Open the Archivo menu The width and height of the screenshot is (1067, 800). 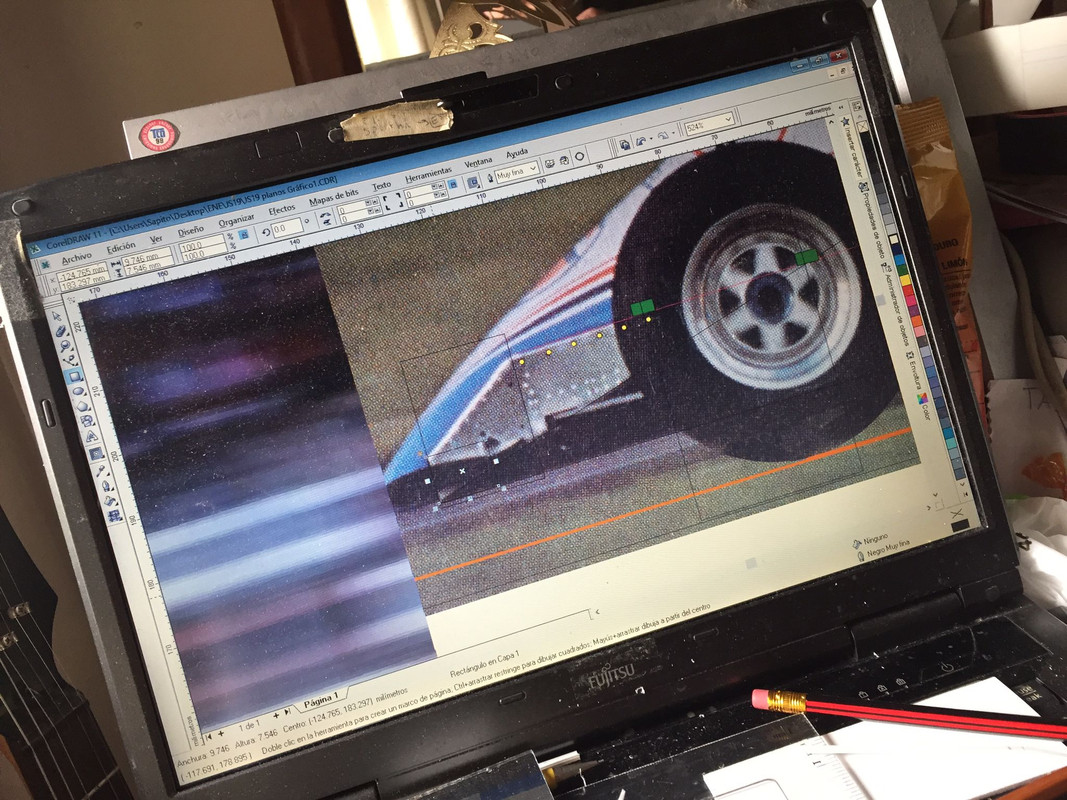click(x=76, y=259)
